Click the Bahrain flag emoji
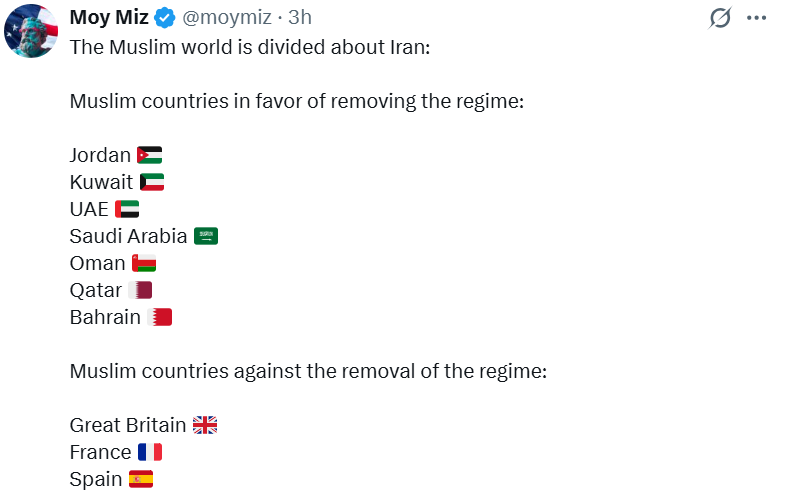This screenshot has height=495, width=786. coord(160,317)
